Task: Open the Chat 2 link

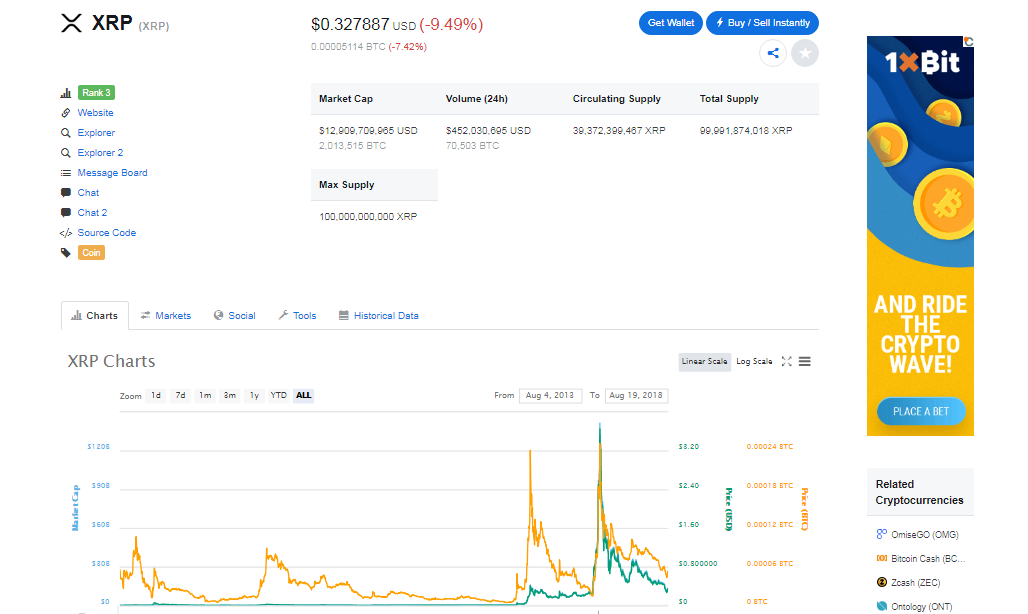Action: [x=92, y=213]
